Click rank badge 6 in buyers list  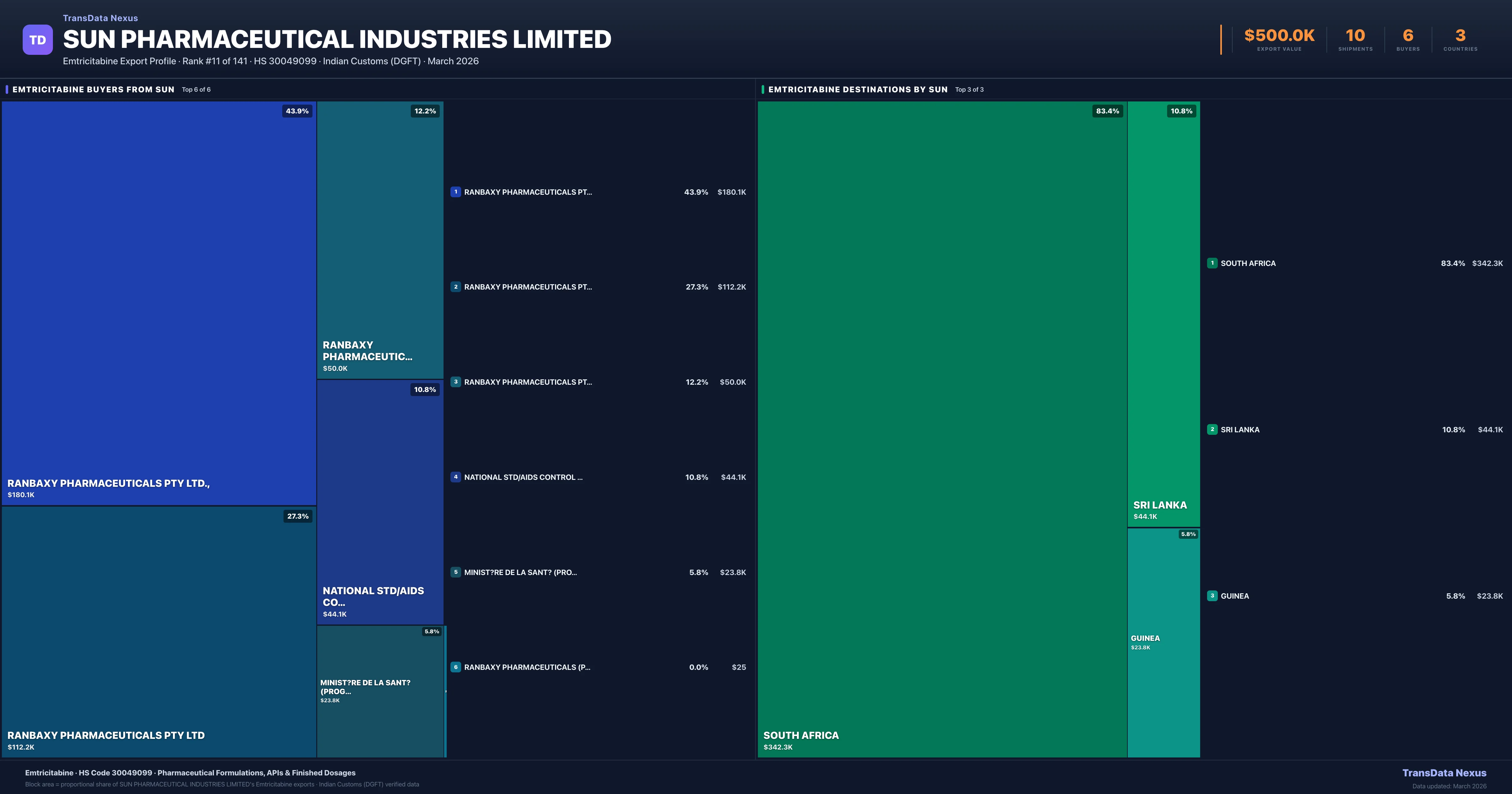[455, 667]
